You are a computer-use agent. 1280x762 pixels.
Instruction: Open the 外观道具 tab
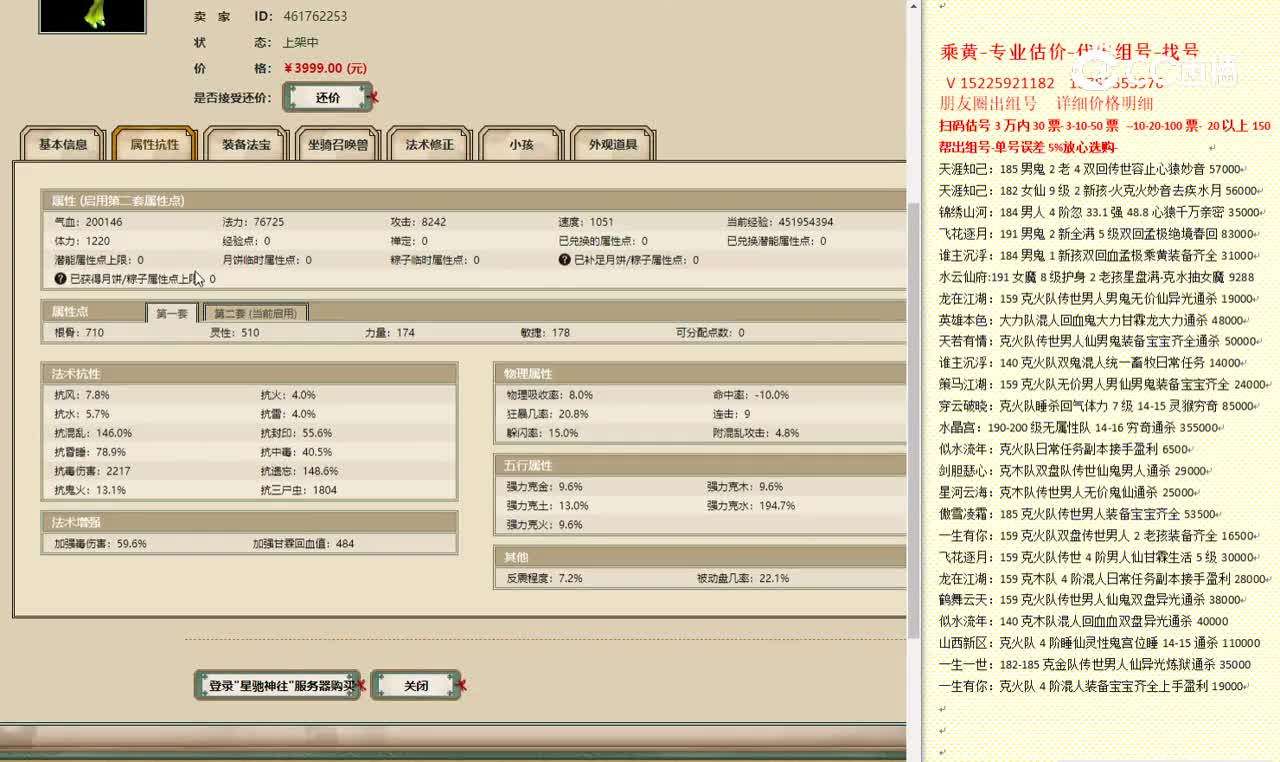612,144
